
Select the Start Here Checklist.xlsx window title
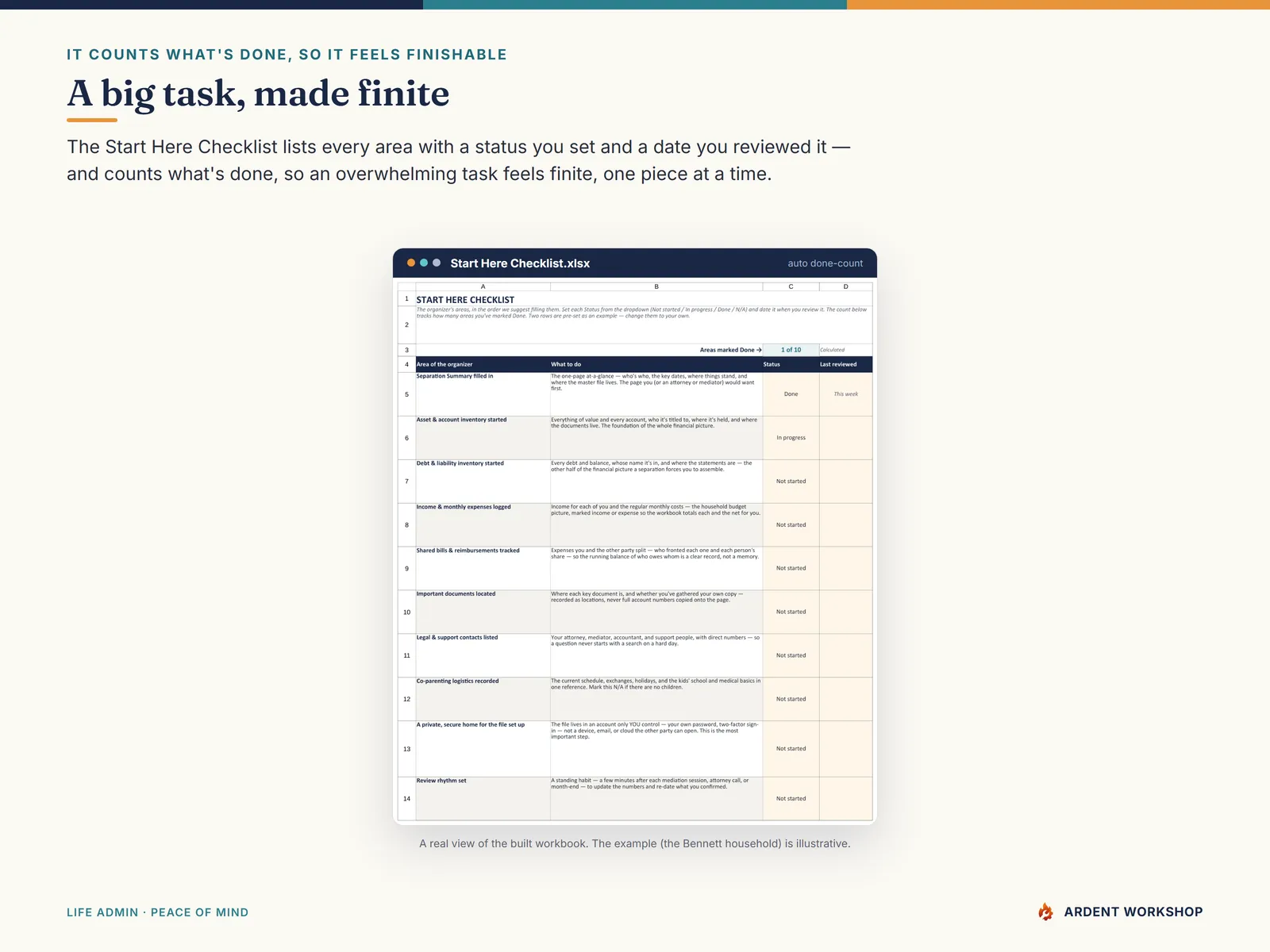pos(520,263)
